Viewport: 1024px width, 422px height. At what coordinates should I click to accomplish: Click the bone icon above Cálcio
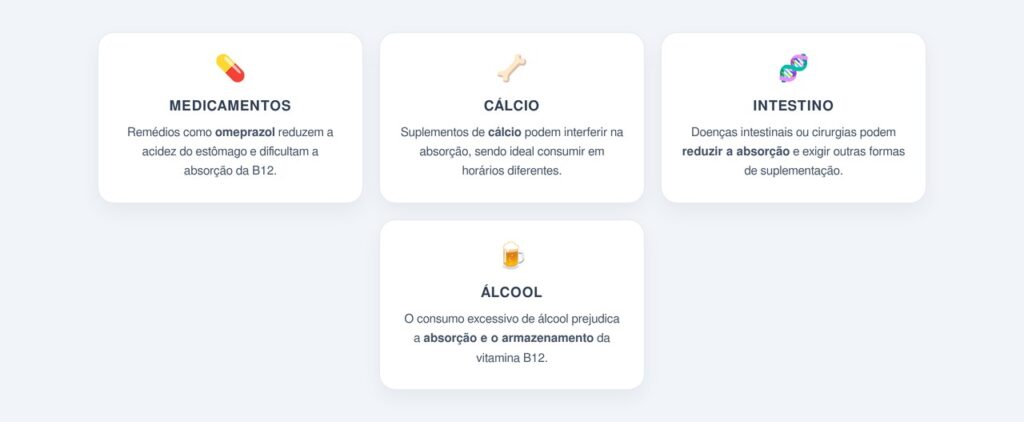coord(511,68)
